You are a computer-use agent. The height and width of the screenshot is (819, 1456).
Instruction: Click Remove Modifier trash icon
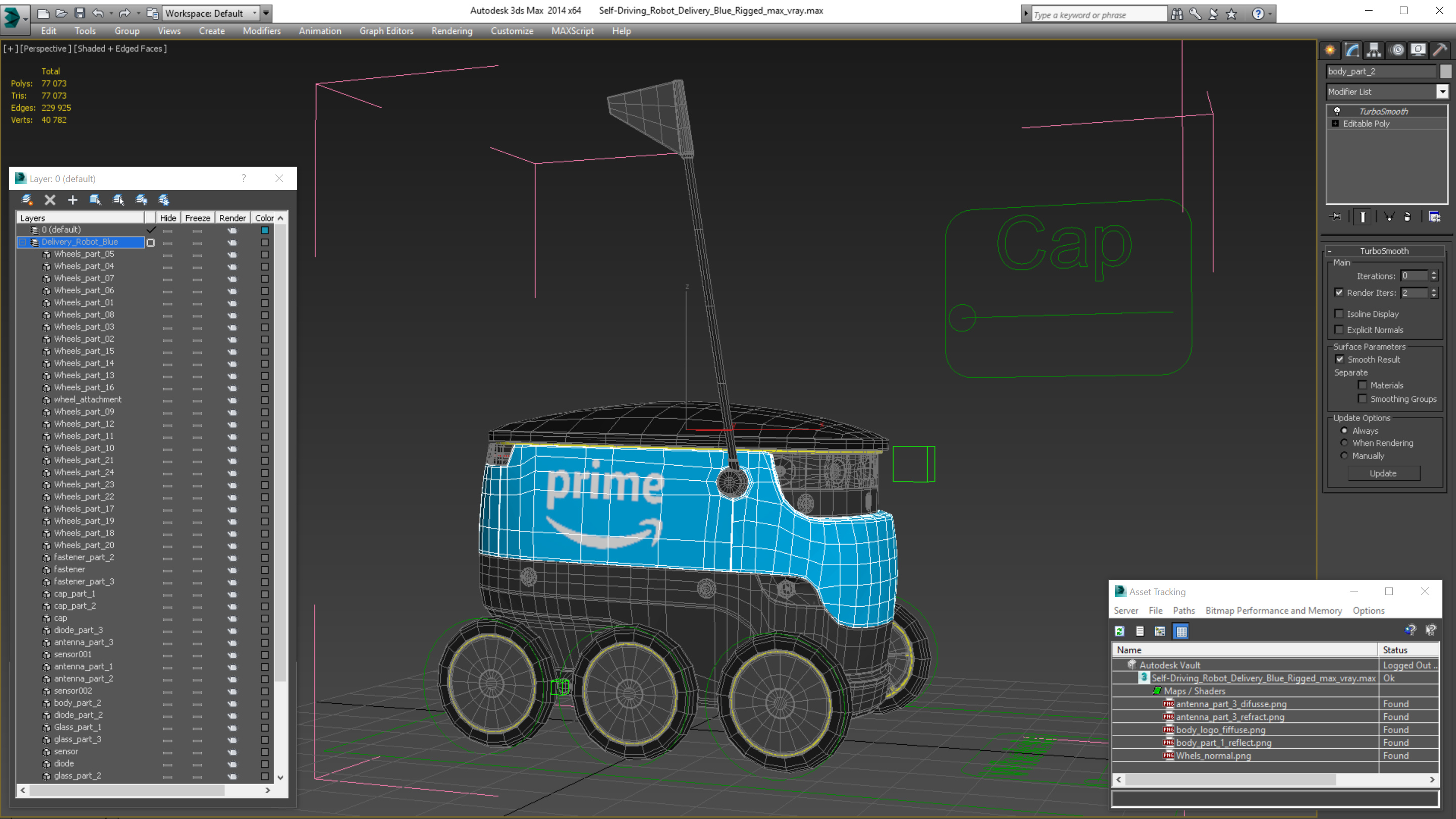(x=1408, y=217)
